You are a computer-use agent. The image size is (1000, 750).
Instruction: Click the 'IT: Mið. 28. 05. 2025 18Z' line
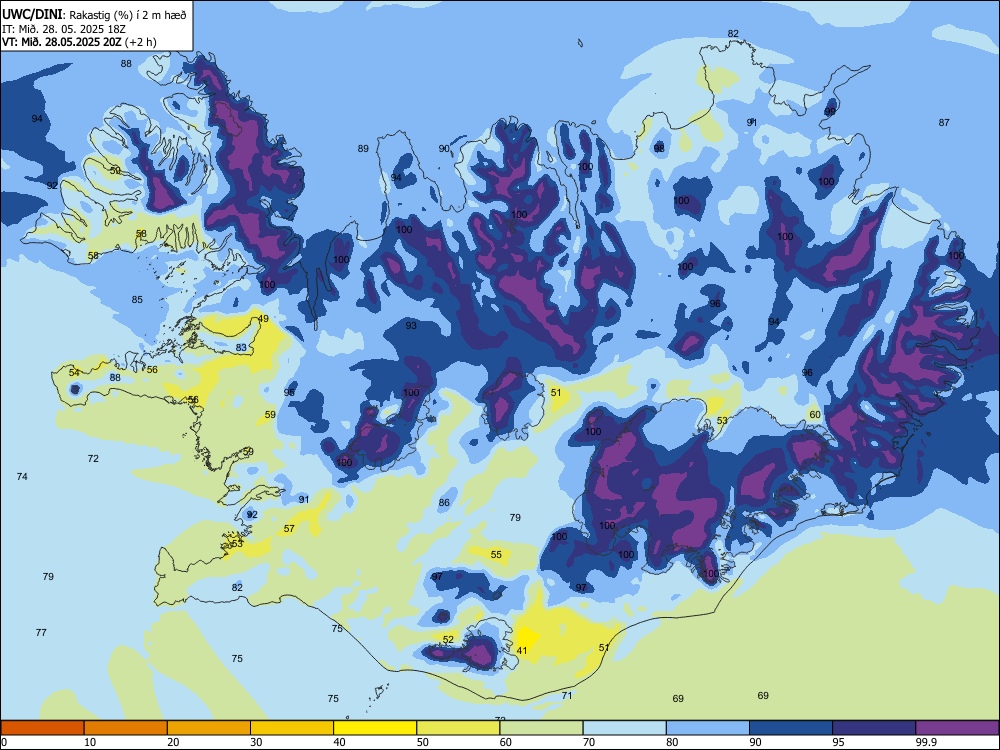tap(63, 29)
